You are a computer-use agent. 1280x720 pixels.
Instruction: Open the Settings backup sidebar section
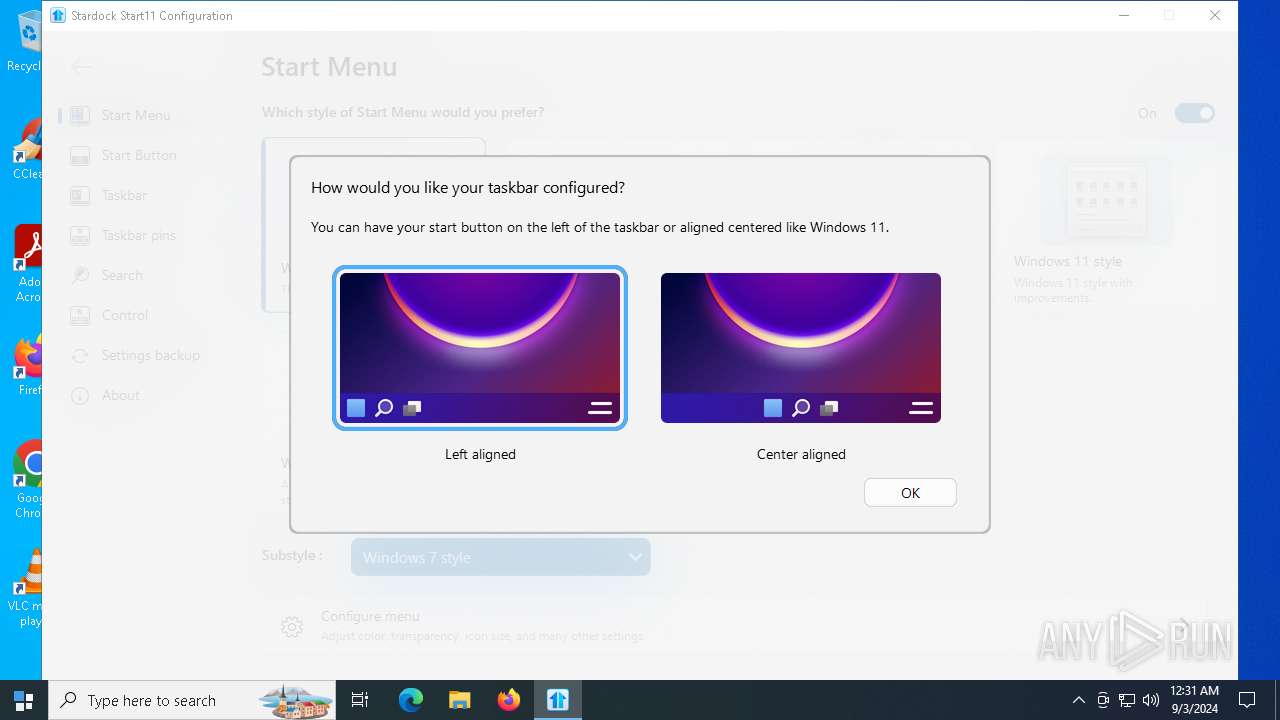135,355
